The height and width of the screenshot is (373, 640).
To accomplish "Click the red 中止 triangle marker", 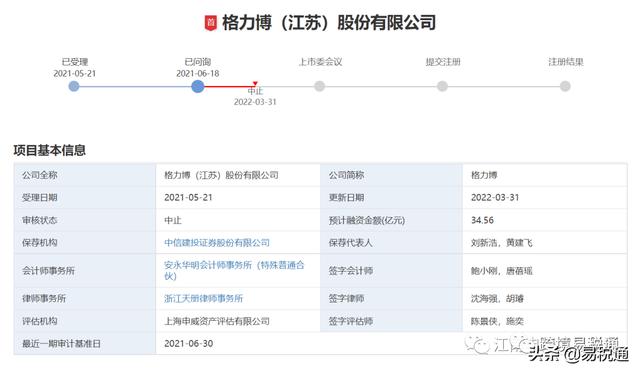I will click(255, 84).
